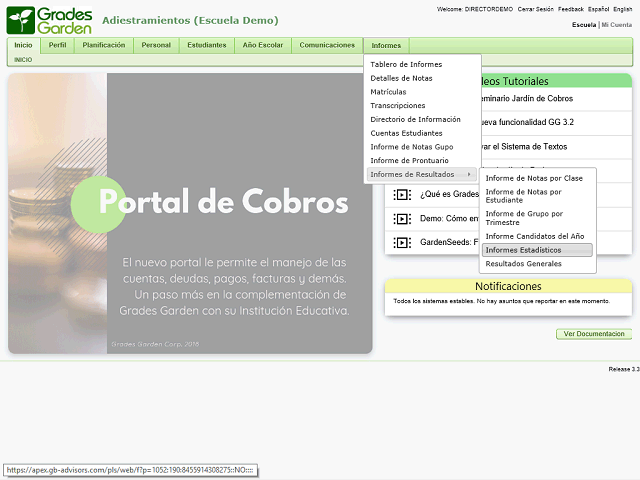Open the Año Escolar tab
This screenshot has width=640, height=480.
pyautogui.click(x=262, y=45)
